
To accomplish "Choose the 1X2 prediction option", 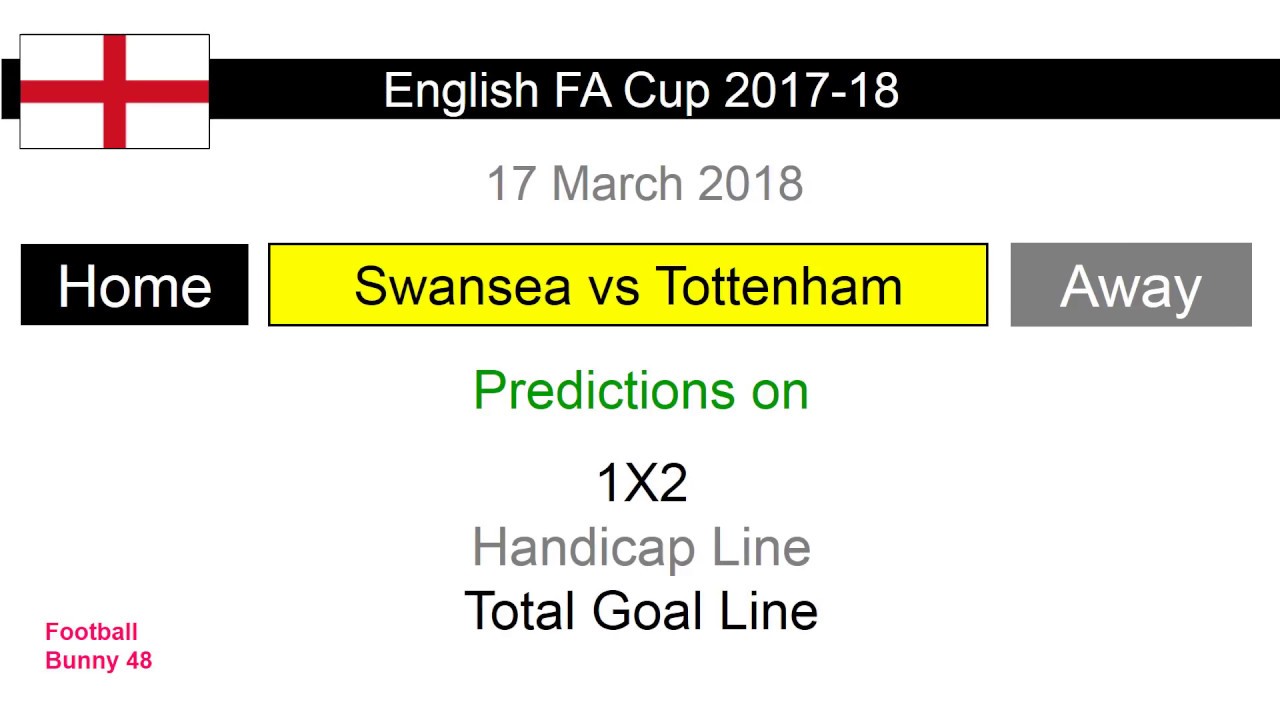I will (641, 484).
